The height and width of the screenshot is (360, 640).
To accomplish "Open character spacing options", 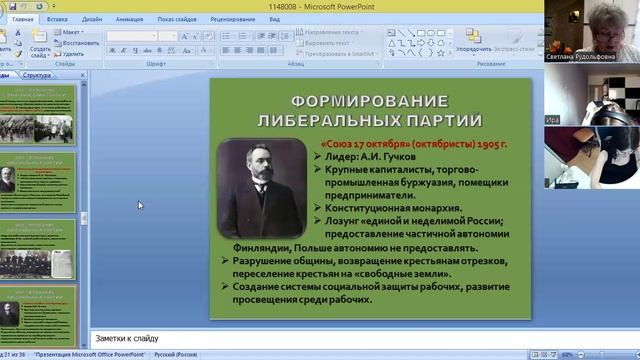I will pos(171,50).
